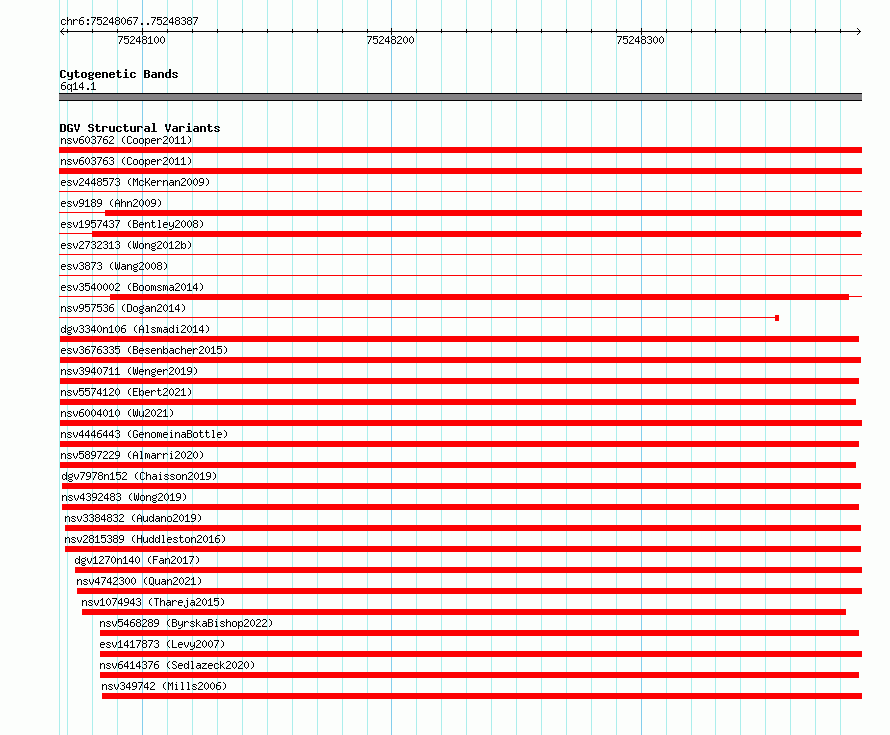Click the chr6:75248067..75248387 region label
This screenshot has width=890, height=735.
129,21
